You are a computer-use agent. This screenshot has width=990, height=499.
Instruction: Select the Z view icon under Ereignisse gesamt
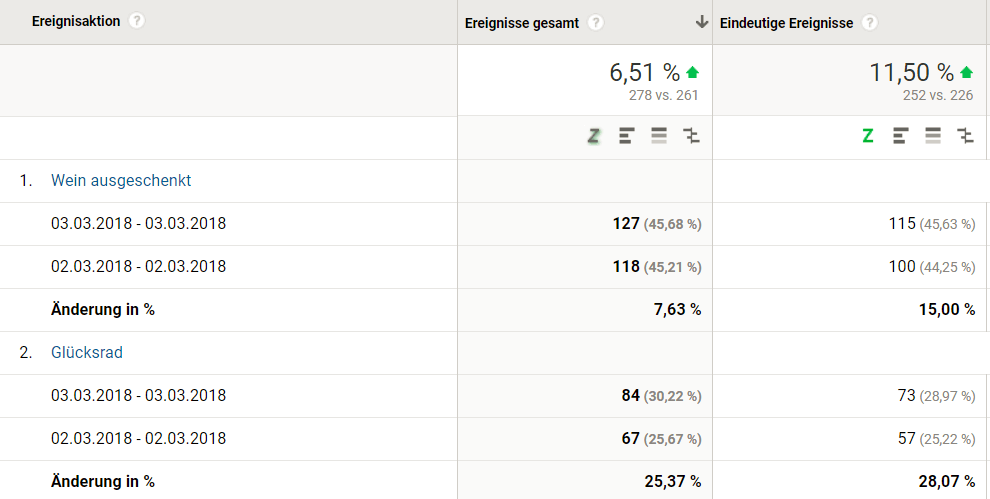click(x=594, y=136)
